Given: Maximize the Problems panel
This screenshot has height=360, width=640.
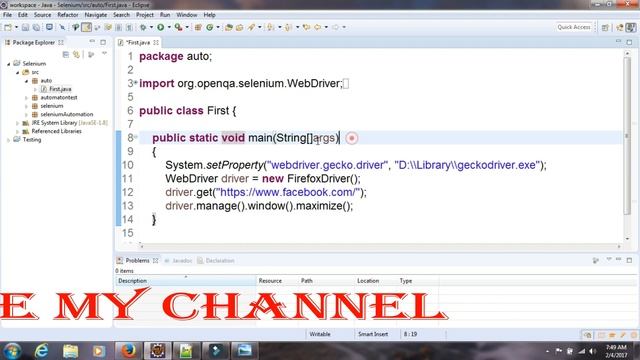Looking at the screenshot, I should (629, 260).
